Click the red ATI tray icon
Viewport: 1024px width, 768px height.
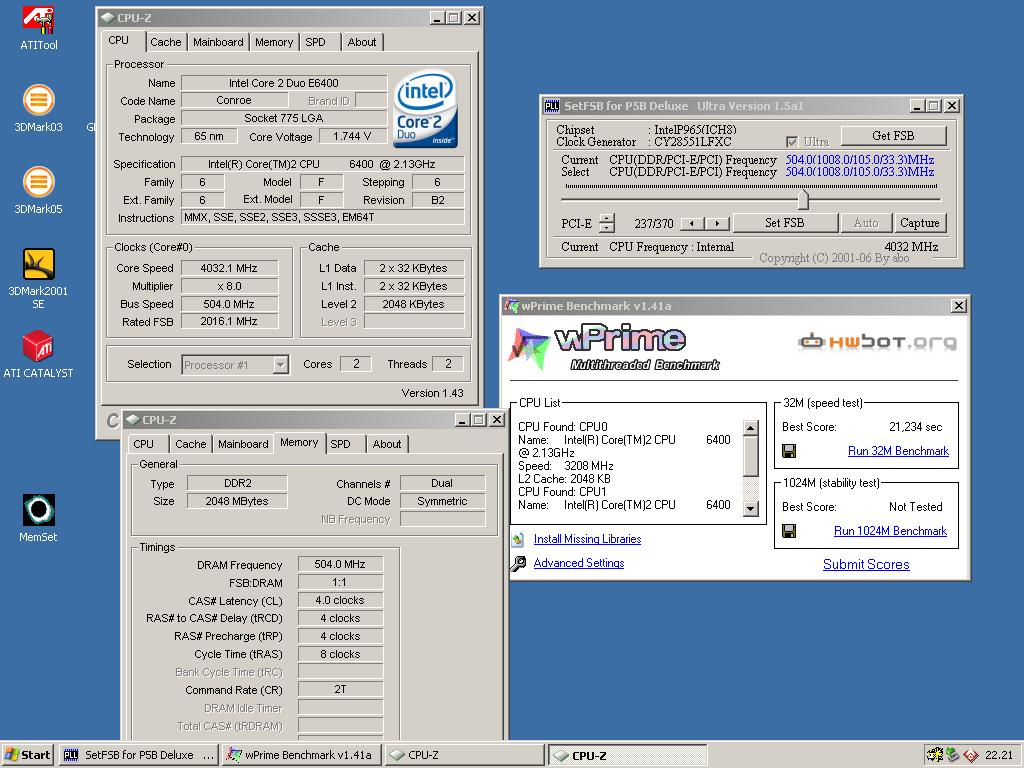point(971,755)
